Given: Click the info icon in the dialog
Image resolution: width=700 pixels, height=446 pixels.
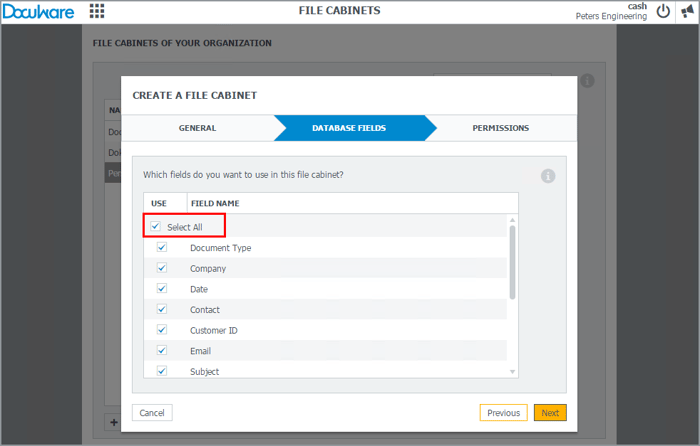Looking at the screenshot, I should click(x=548, y=176).
